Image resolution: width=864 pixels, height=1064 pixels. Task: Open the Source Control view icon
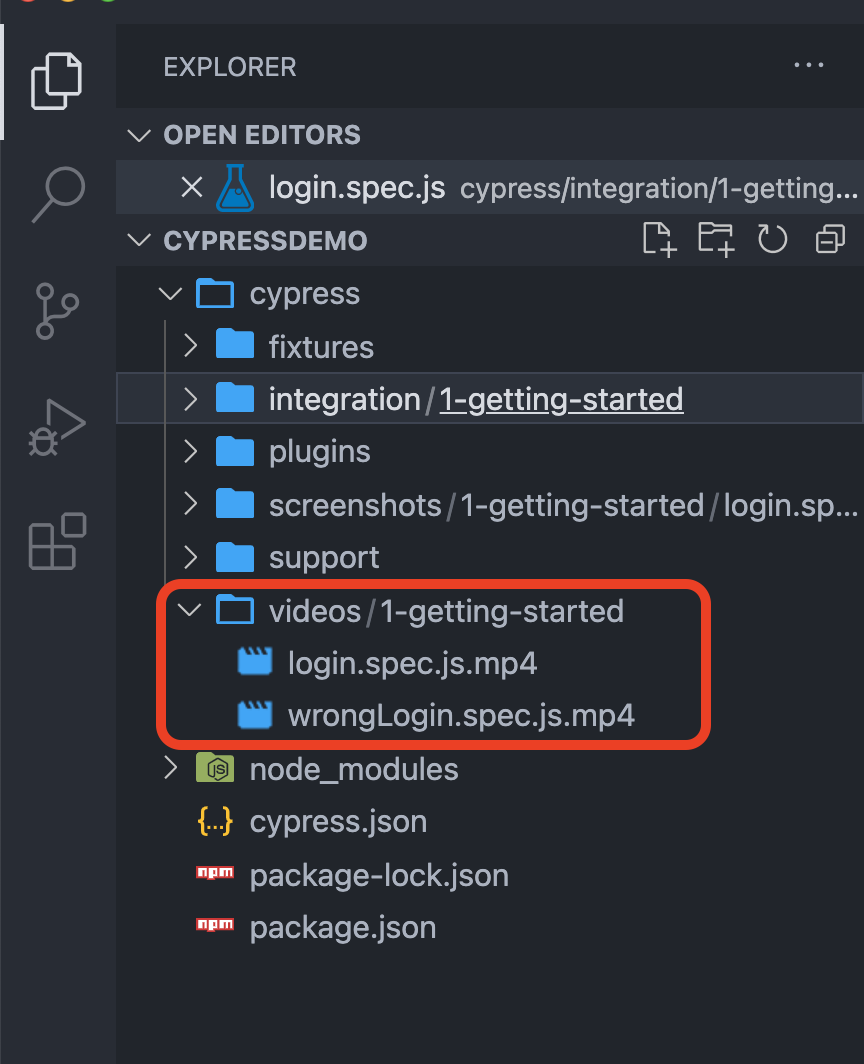click(58, 309)
